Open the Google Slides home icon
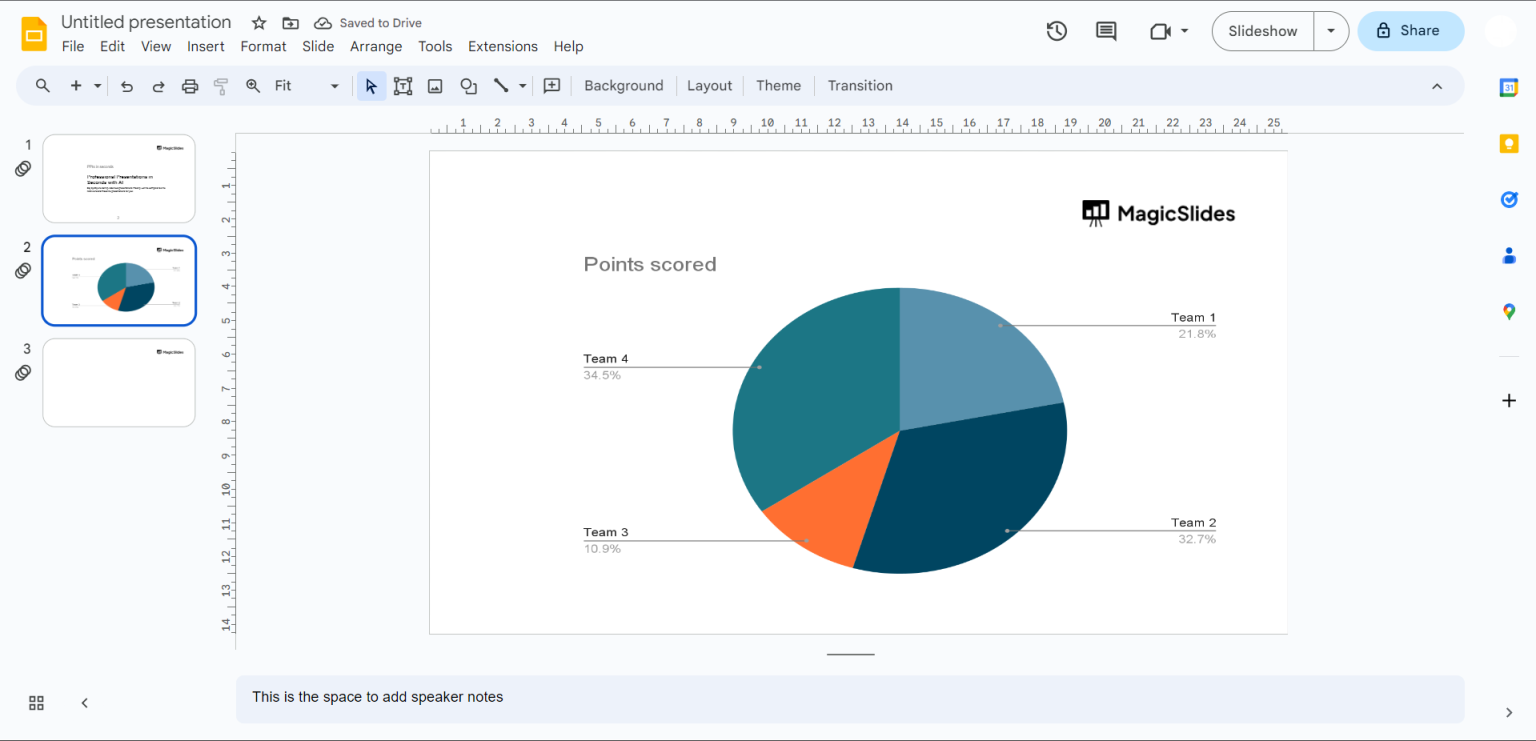This screenshot has width=1536, height=741. (34, 33)
